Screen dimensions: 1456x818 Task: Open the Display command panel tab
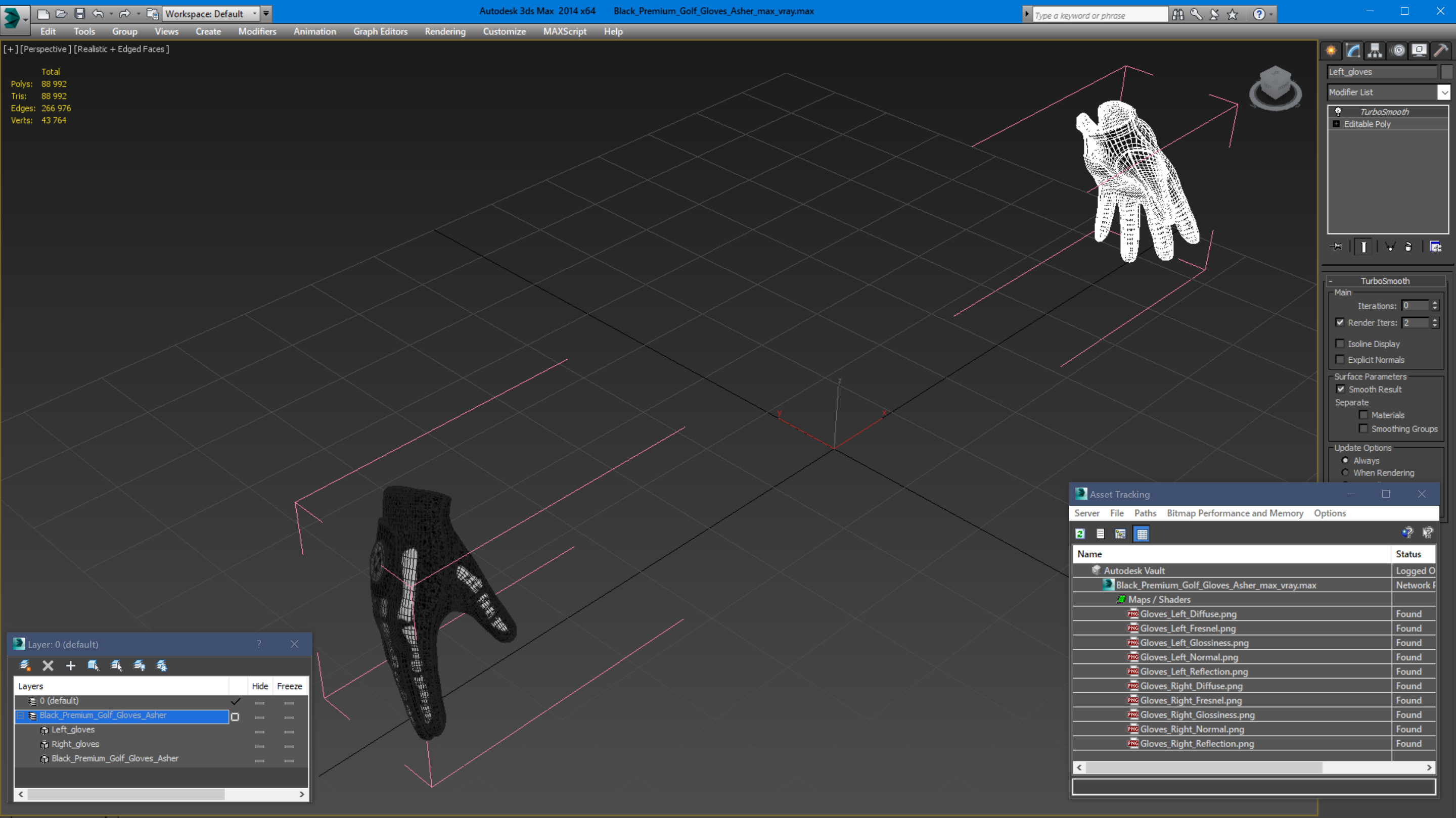coord(1419,51)
